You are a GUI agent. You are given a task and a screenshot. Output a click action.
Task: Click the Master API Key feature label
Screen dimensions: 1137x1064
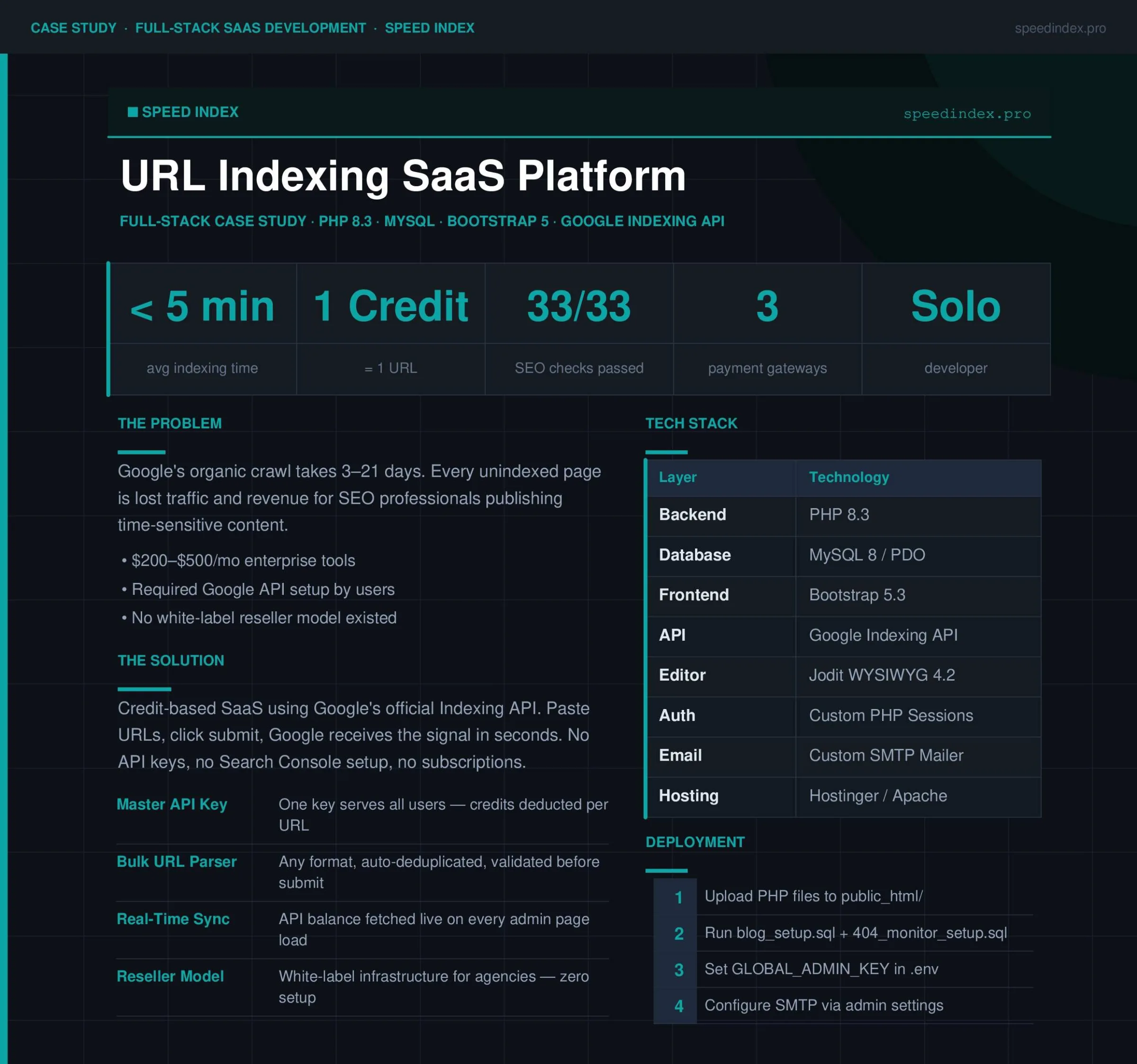pyautogui.click(x=171, y=804)
